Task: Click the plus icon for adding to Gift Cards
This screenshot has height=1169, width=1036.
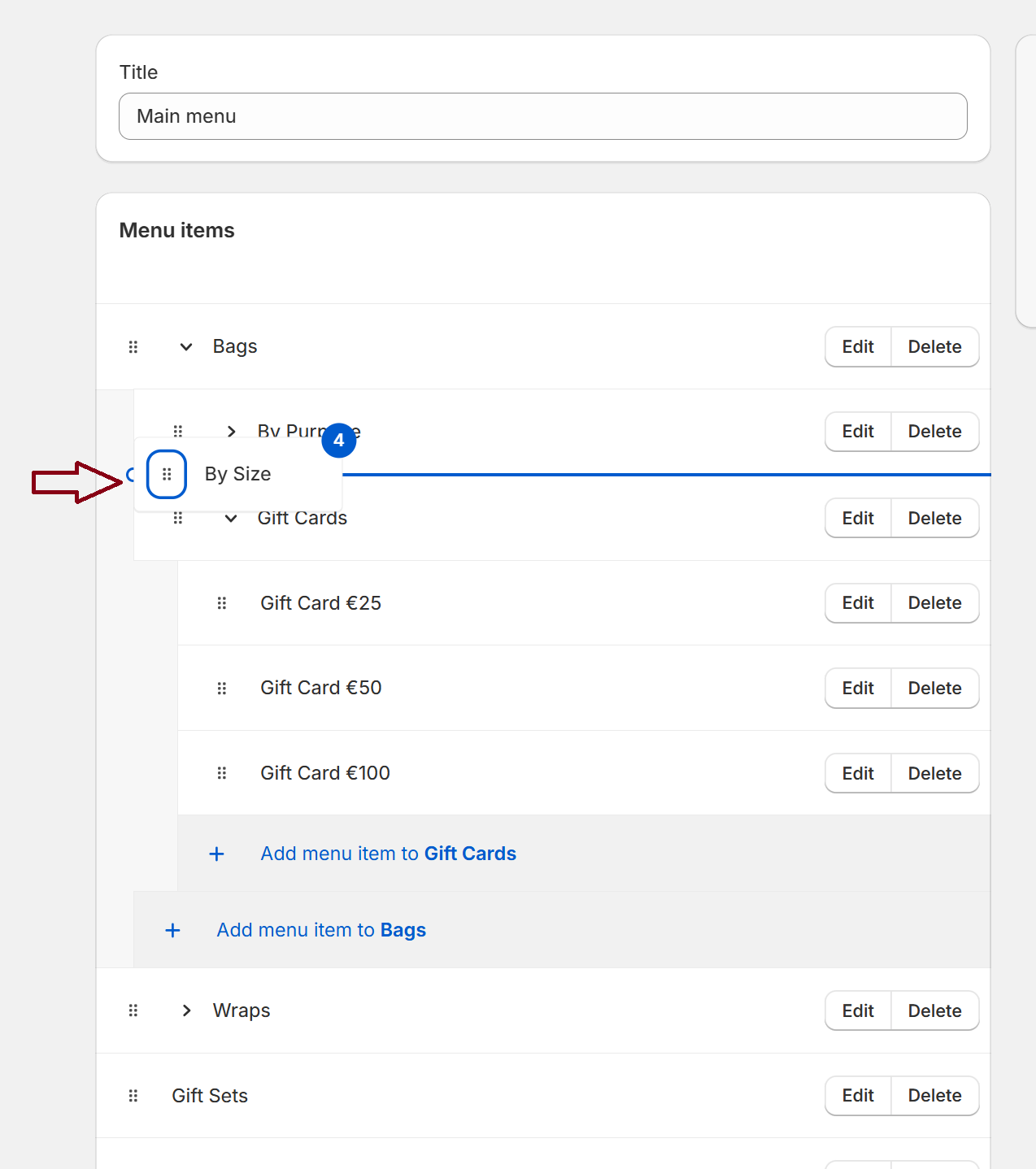Action: (216, 854)
